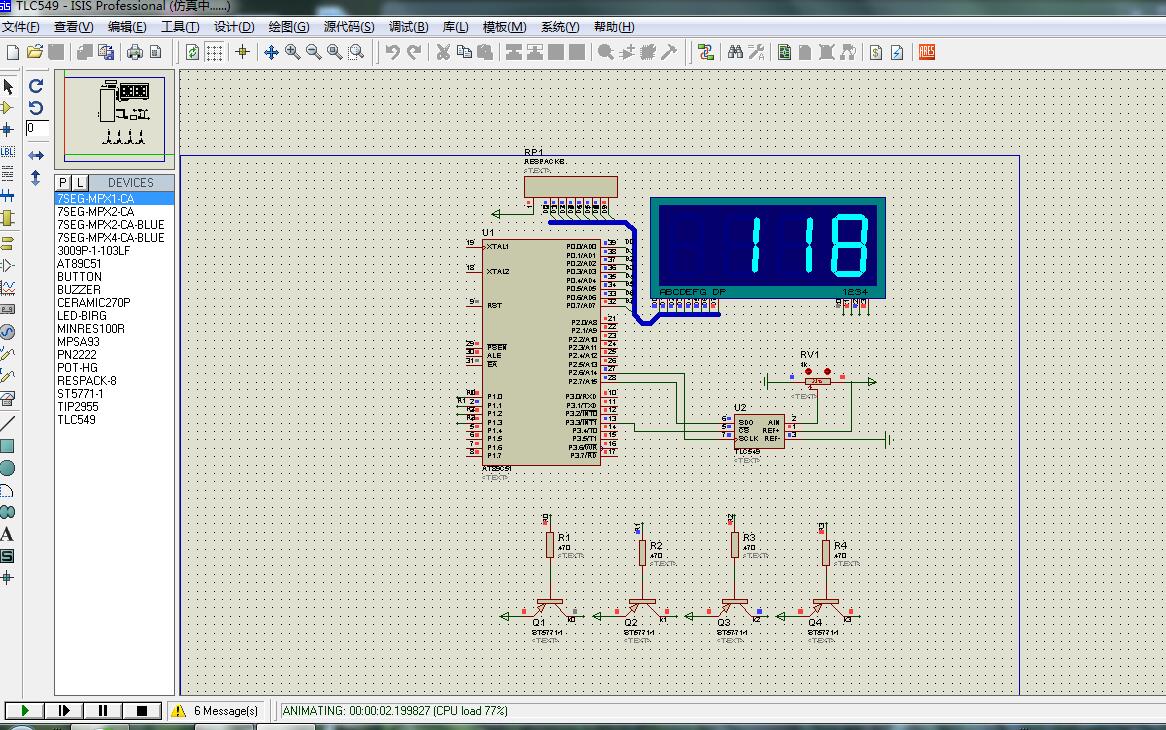
Task: Rotate clockwise button
Action: tap(36, 85)
